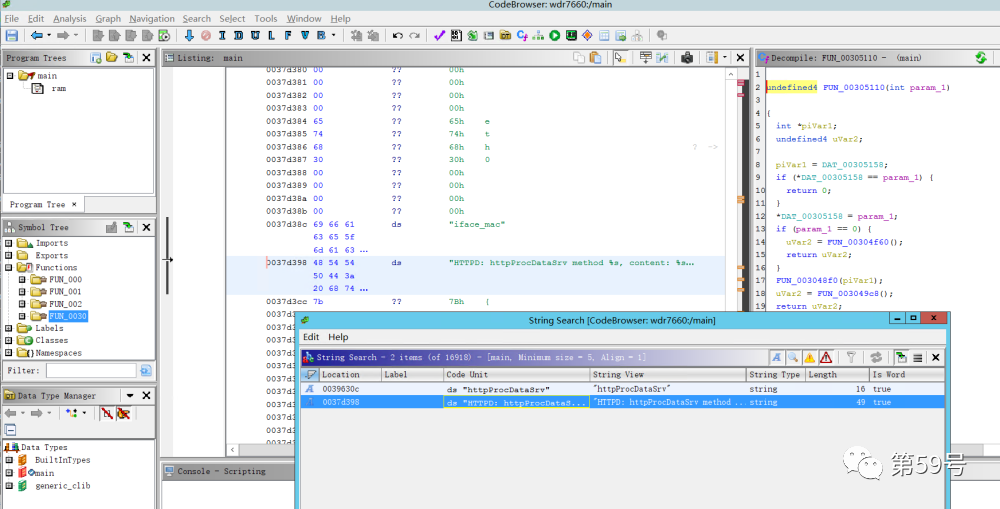1000x509 pixels.
Task: Click String Search red warning triangle toggle
Action: 826,358
